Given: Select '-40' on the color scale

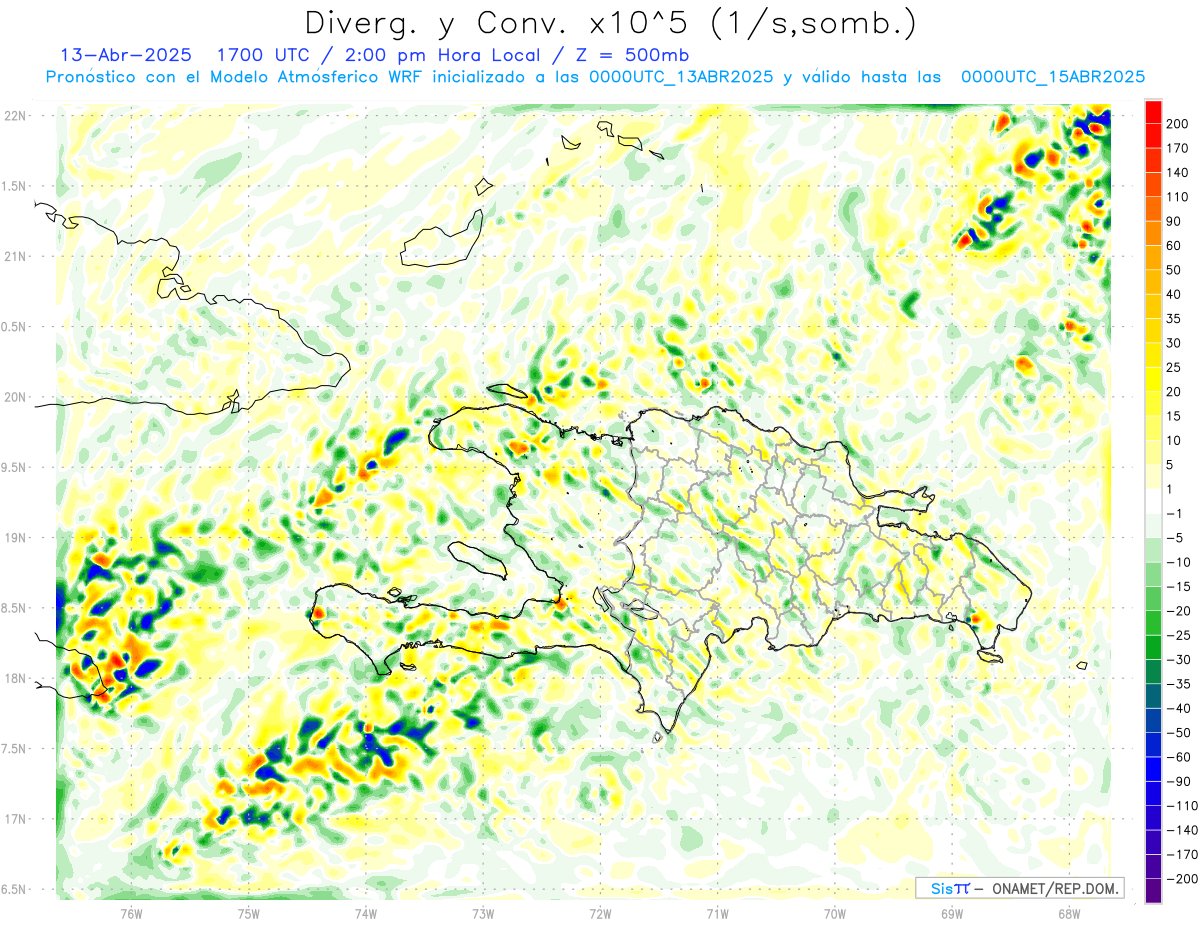Looking at the screenshot, I should (x=1178, y=708).
